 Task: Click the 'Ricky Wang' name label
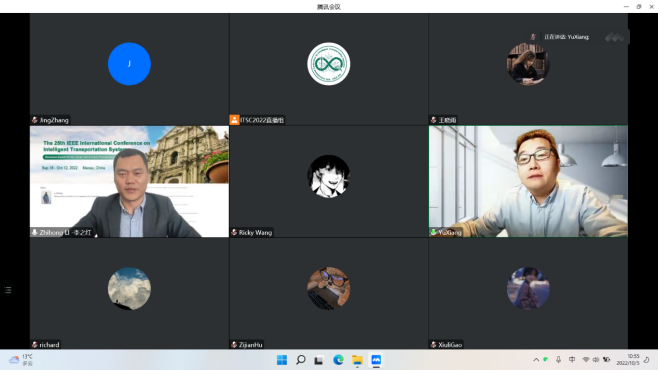256,232
